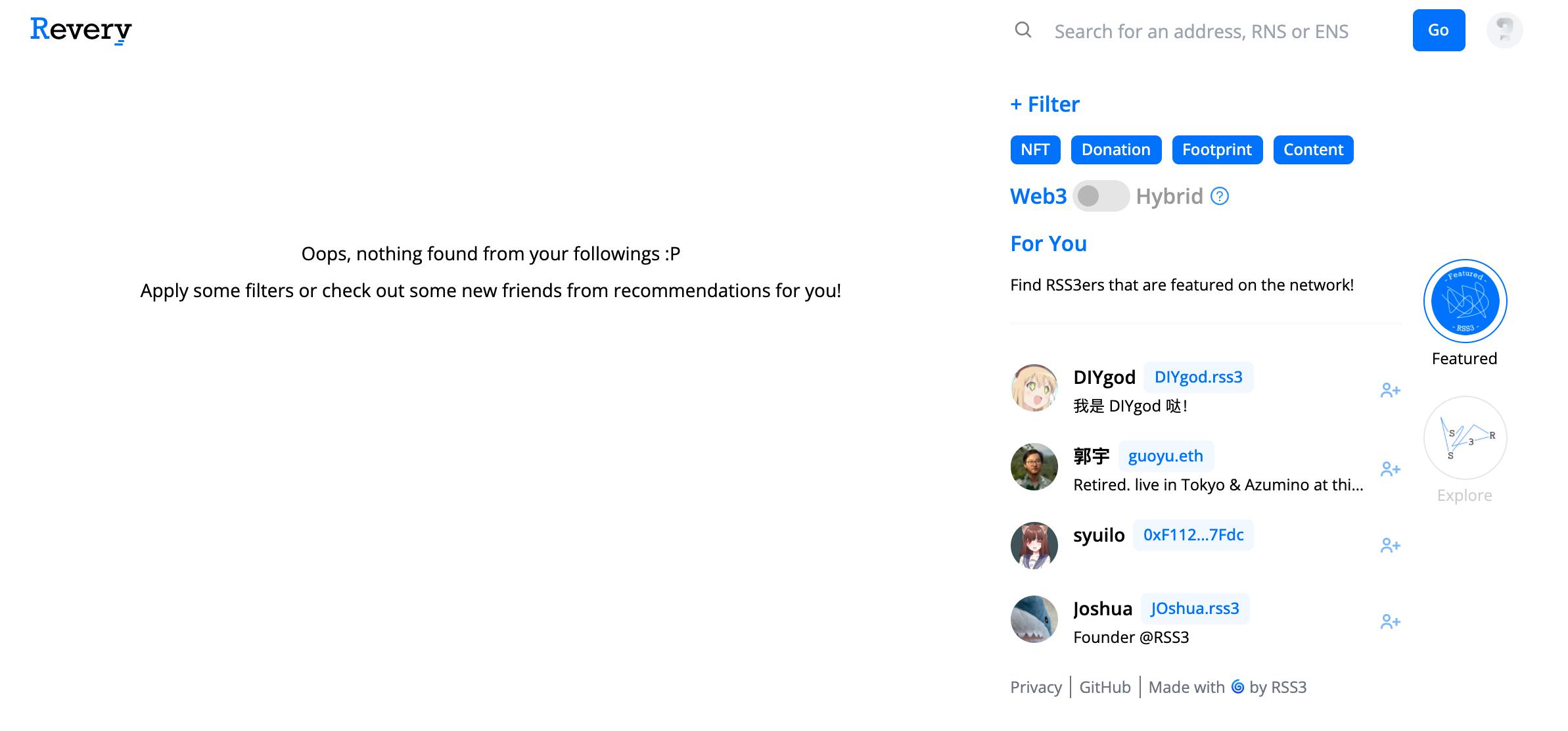Follow DIYgod with the add-user icon
Viewport: 1568px width, 731px height.
tap(1390, 390)
